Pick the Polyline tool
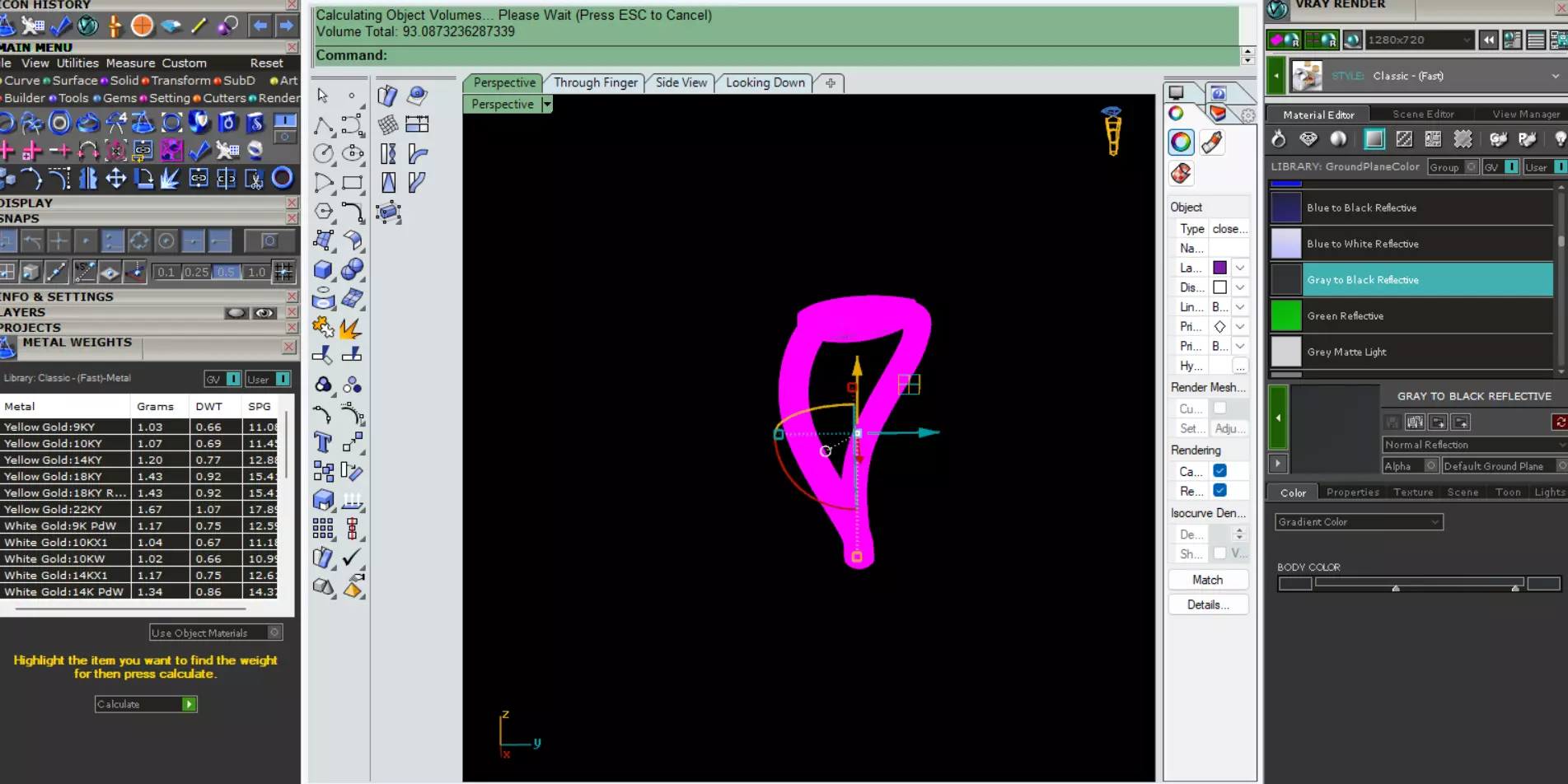 click(x=323, y=125)
